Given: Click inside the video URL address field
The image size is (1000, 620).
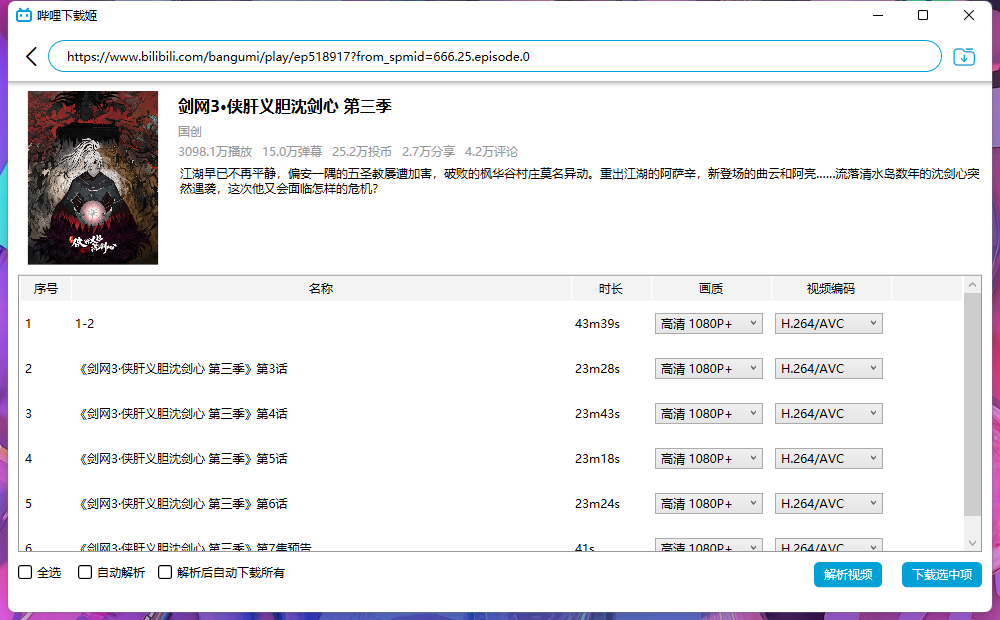Looking at the screenshot, I should (x=495, y=56).
